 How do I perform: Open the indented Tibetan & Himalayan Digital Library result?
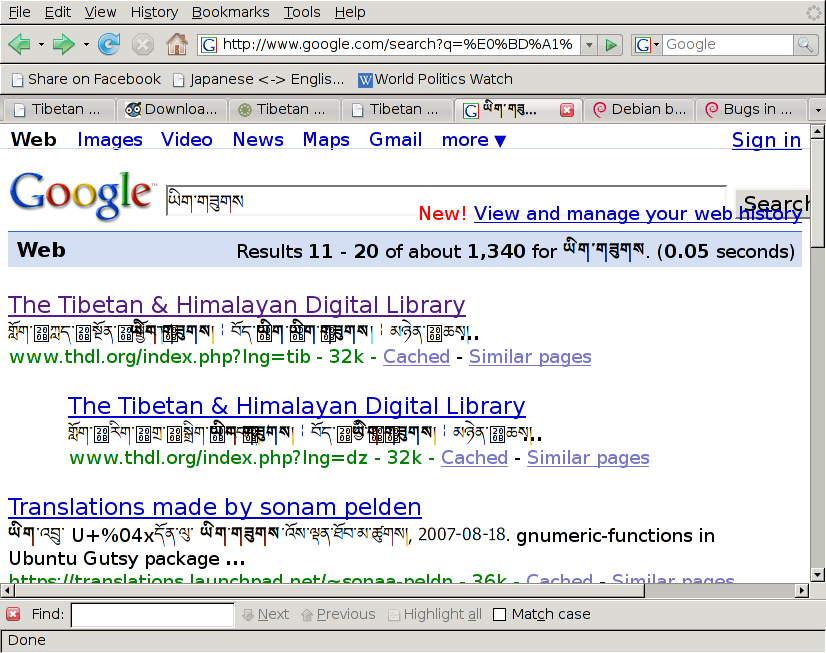(x=297, y=407)
